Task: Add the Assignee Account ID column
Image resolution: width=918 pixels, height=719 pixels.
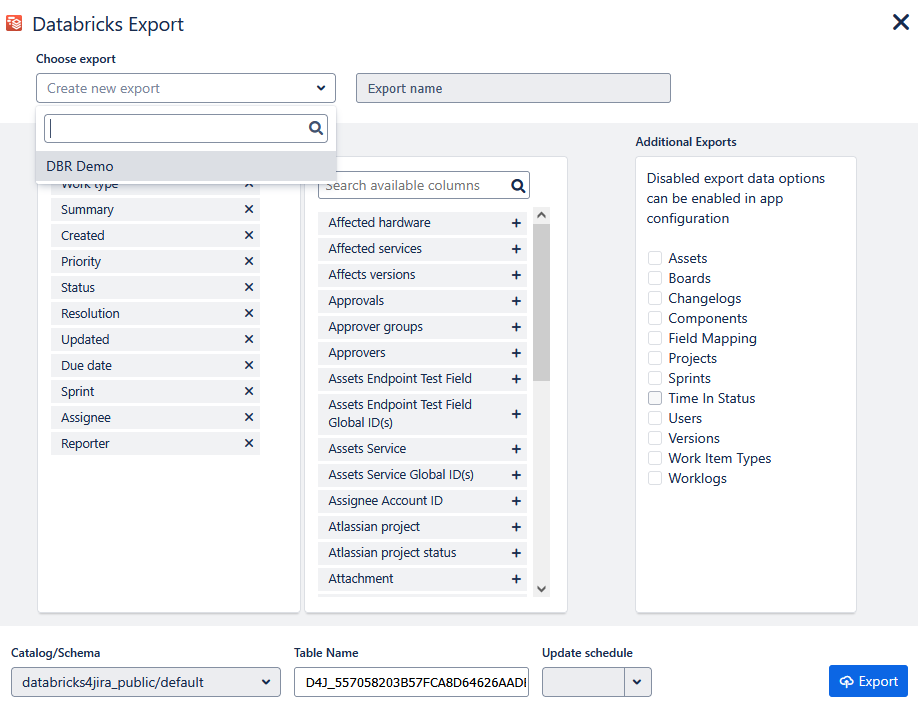Action: [516, 501]
